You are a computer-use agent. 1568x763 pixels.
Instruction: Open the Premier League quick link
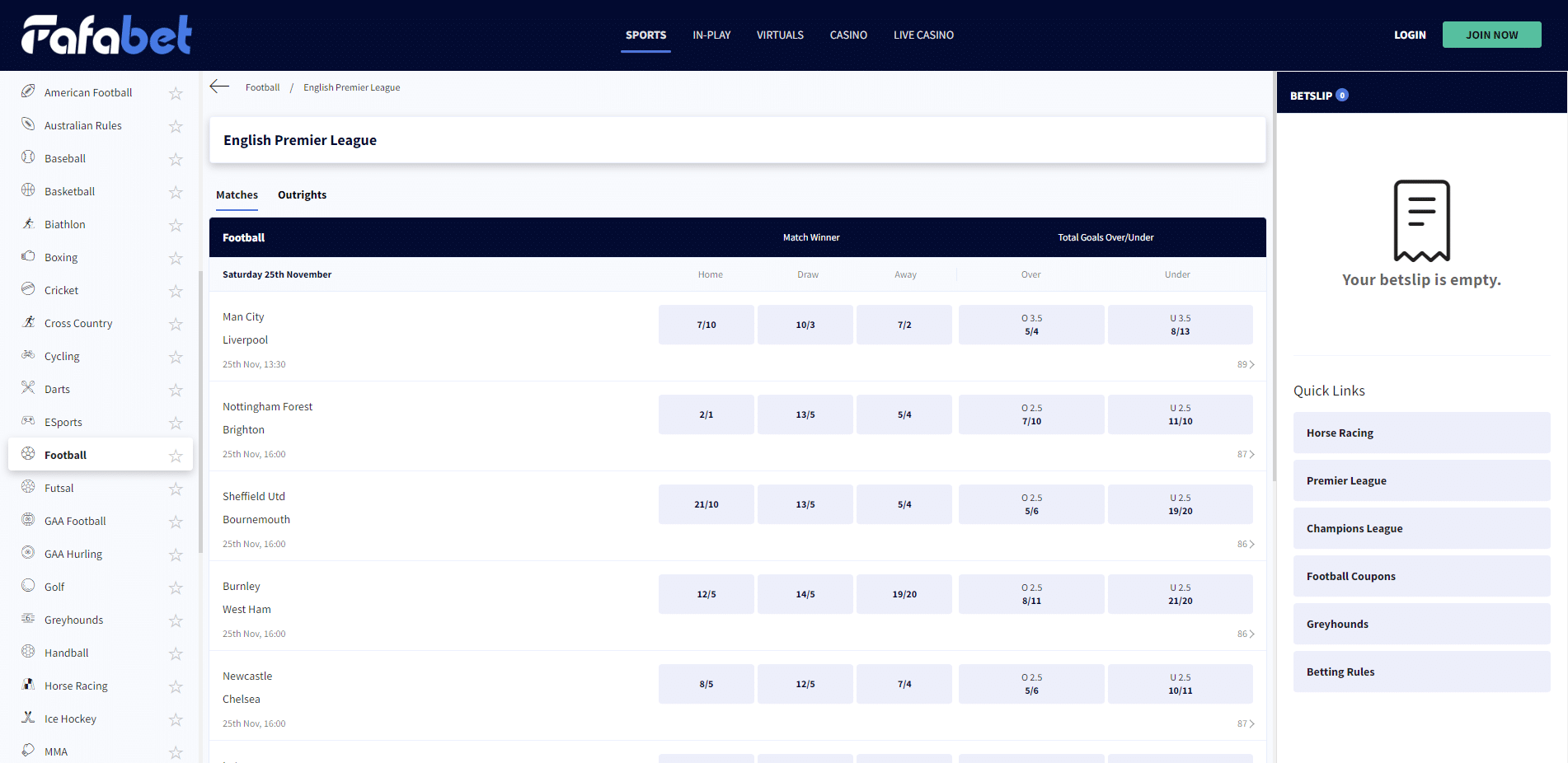pos(1421,480)
